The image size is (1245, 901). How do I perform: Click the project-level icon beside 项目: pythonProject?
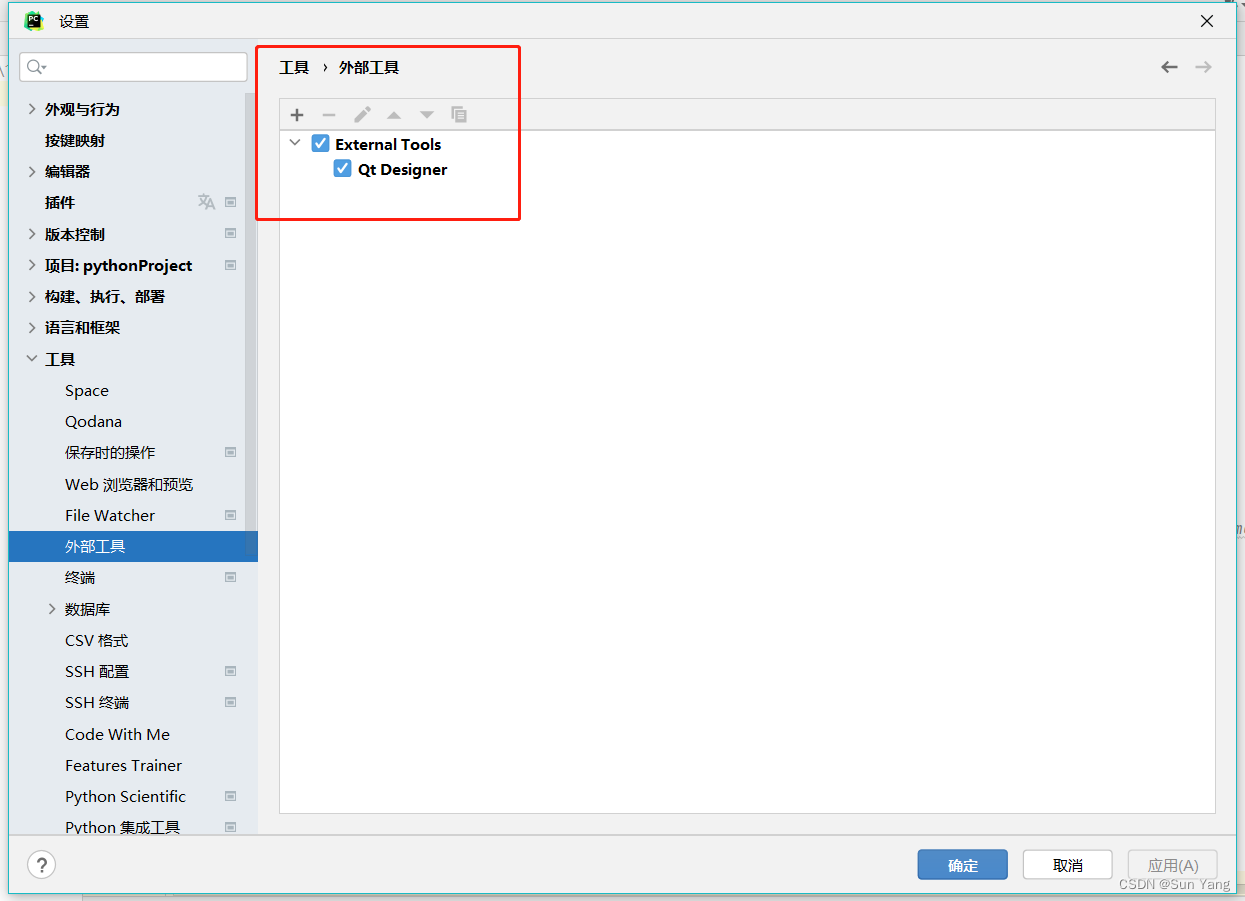[x=231, y=265]
